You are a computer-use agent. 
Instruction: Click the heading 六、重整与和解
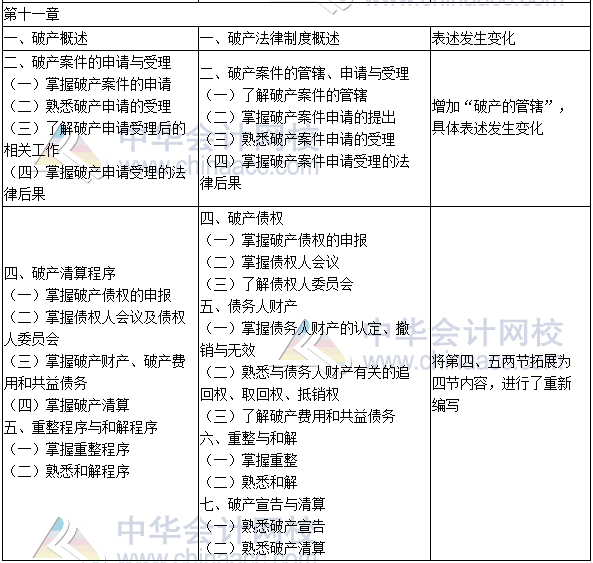(x=249, y=438)
